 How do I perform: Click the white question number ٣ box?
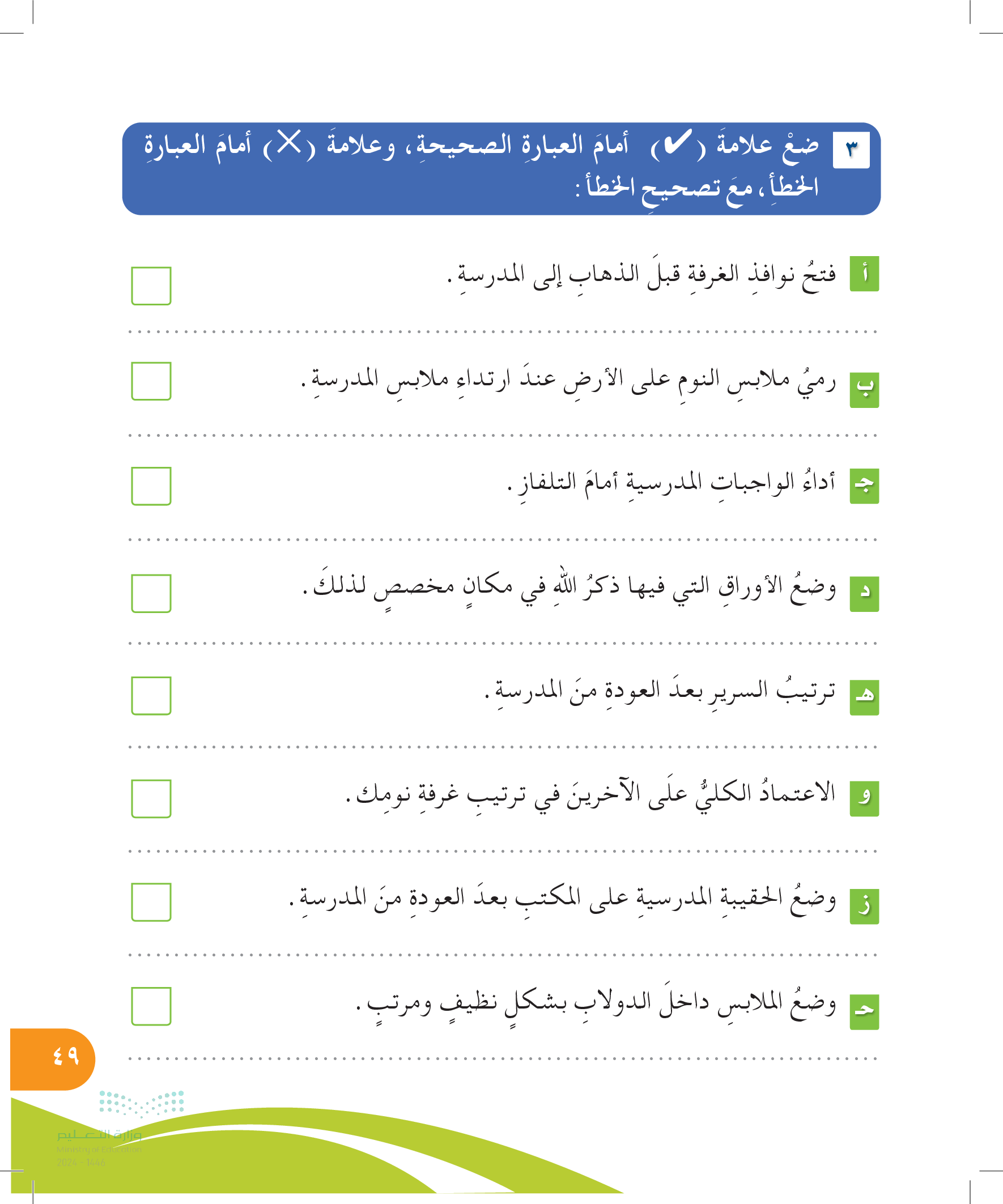pos(851,150)
